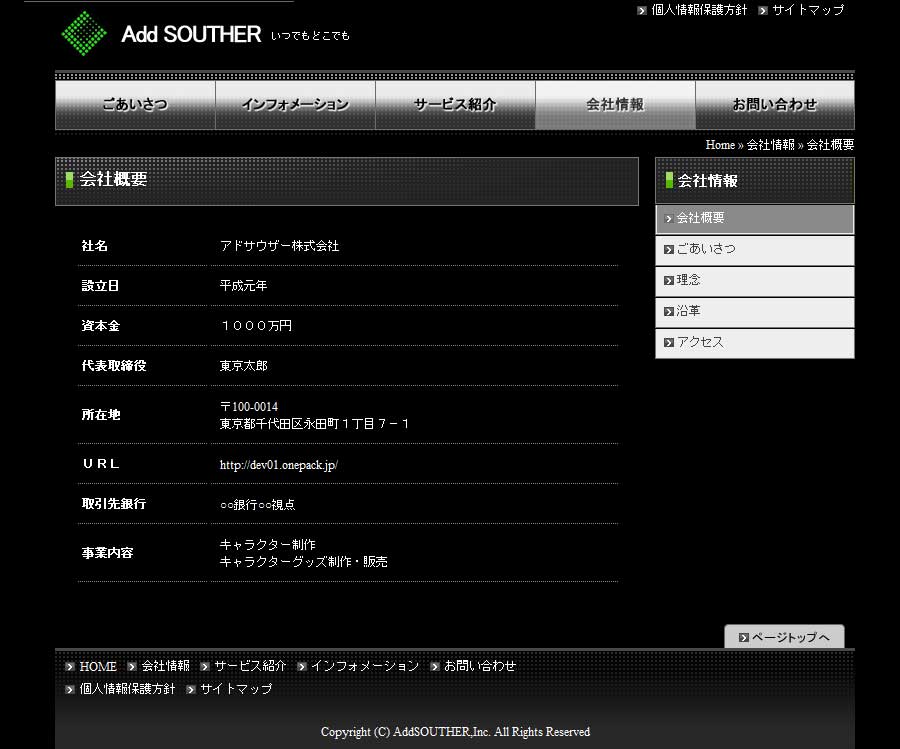Open 沿革 in the sidebar menu
This screenshot has height=749, width=900.
pyautogui.click(x=754, y=312)
